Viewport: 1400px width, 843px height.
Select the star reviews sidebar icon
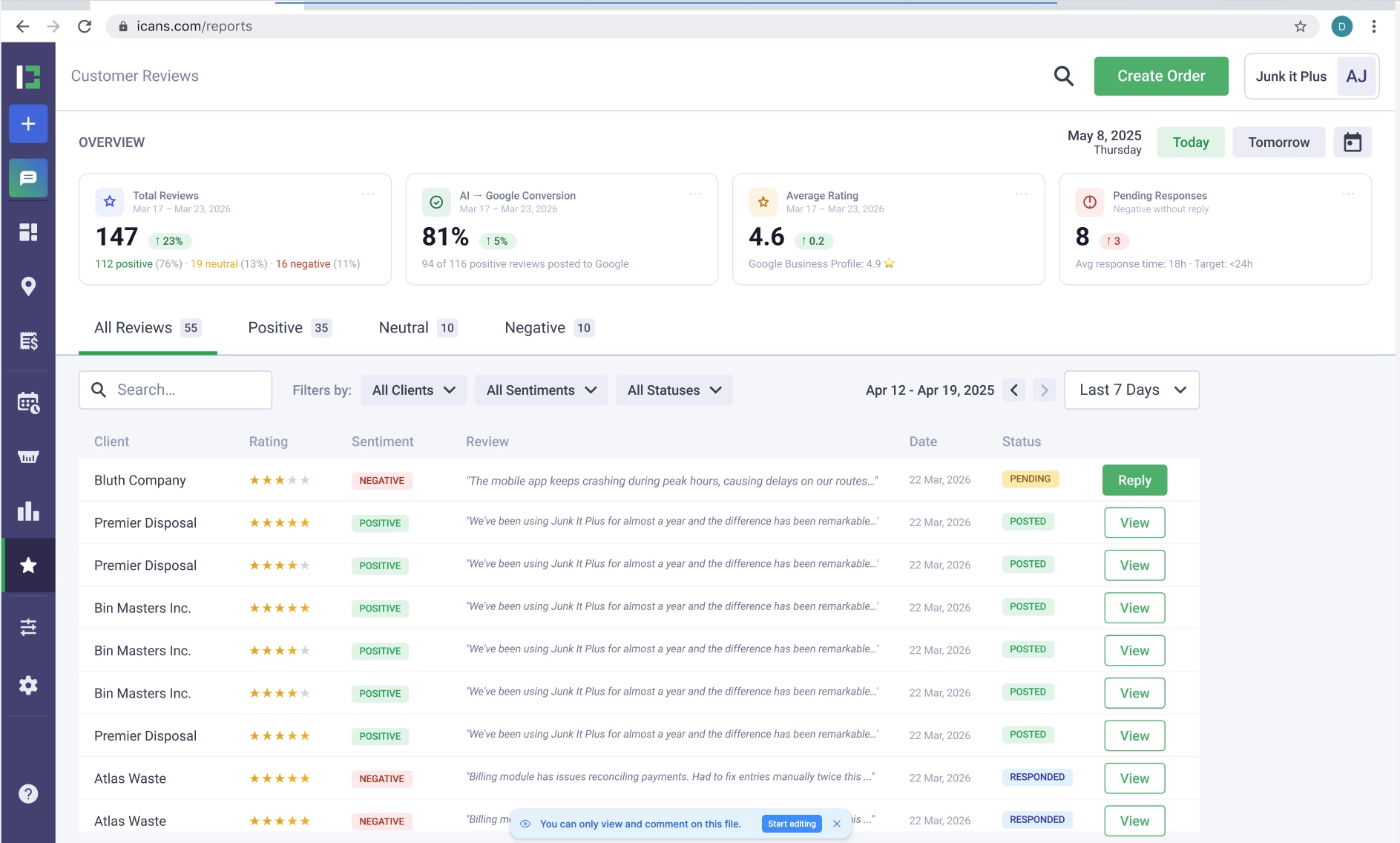28,565
